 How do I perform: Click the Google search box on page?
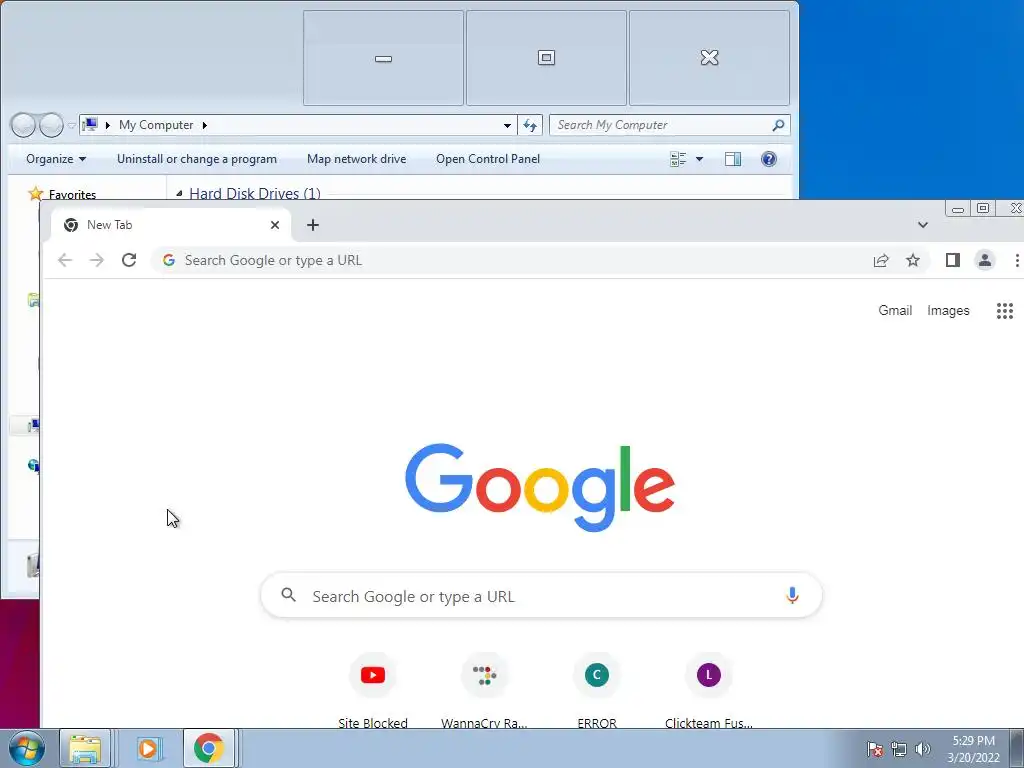pos(541,596)
